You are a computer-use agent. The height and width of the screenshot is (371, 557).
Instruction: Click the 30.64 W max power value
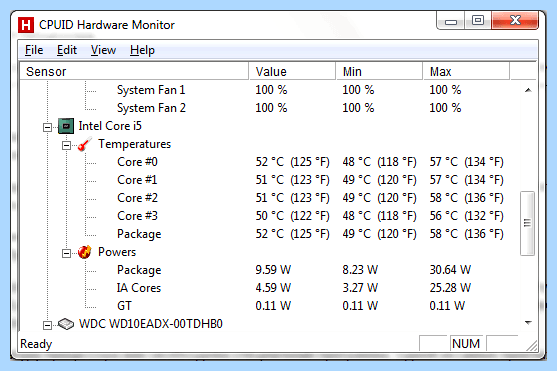point(450,270)
